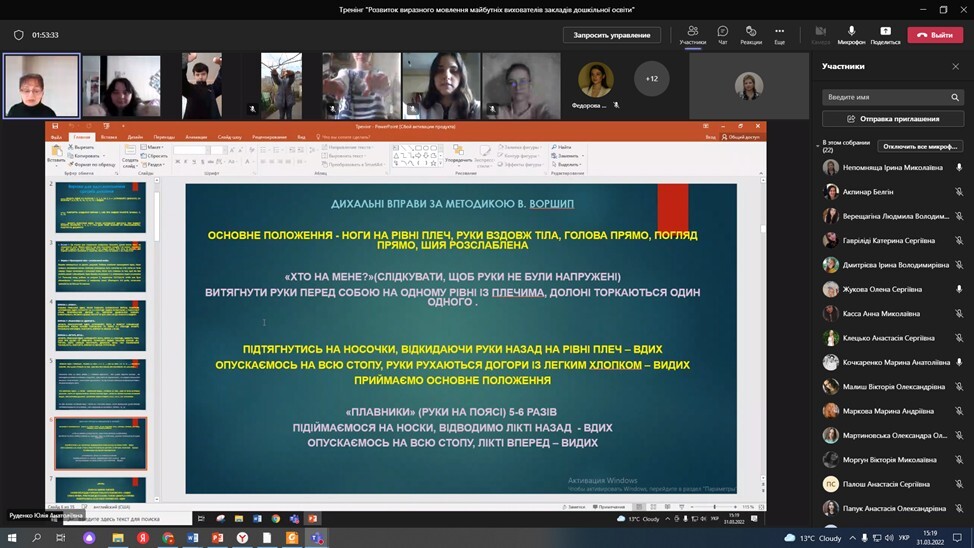
Task: Open Упорядочить arrange dropdown in PowerPoint
Action: pos(458,155)
